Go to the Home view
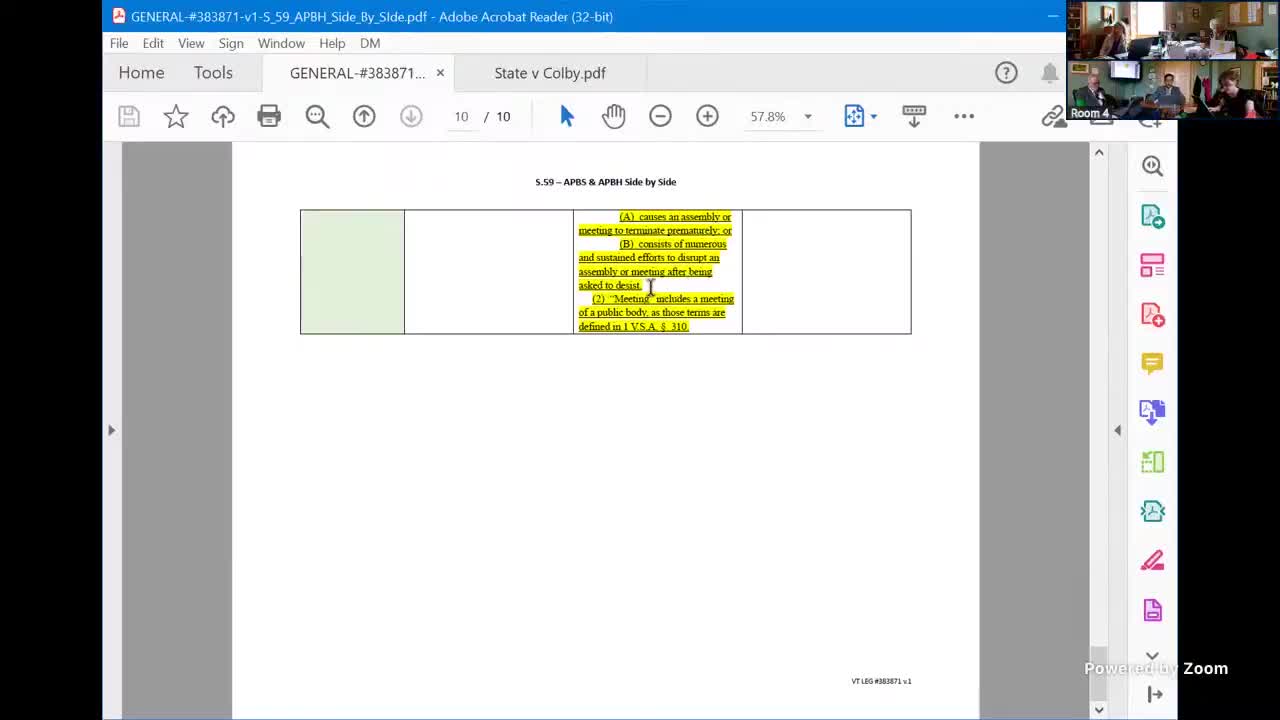The height and width of the screenshot is (720, 1280). [141, 73]
